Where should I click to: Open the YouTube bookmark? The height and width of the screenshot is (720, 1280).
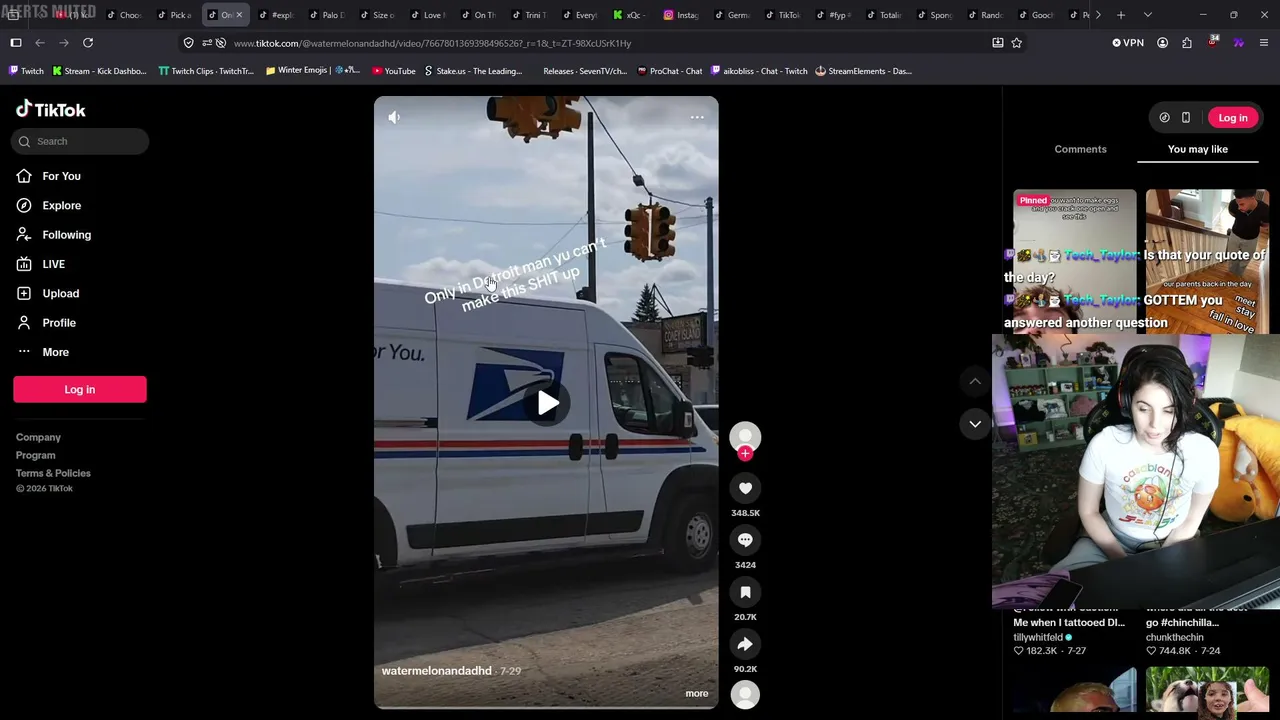pyautogui.click(x=393, y=71)
